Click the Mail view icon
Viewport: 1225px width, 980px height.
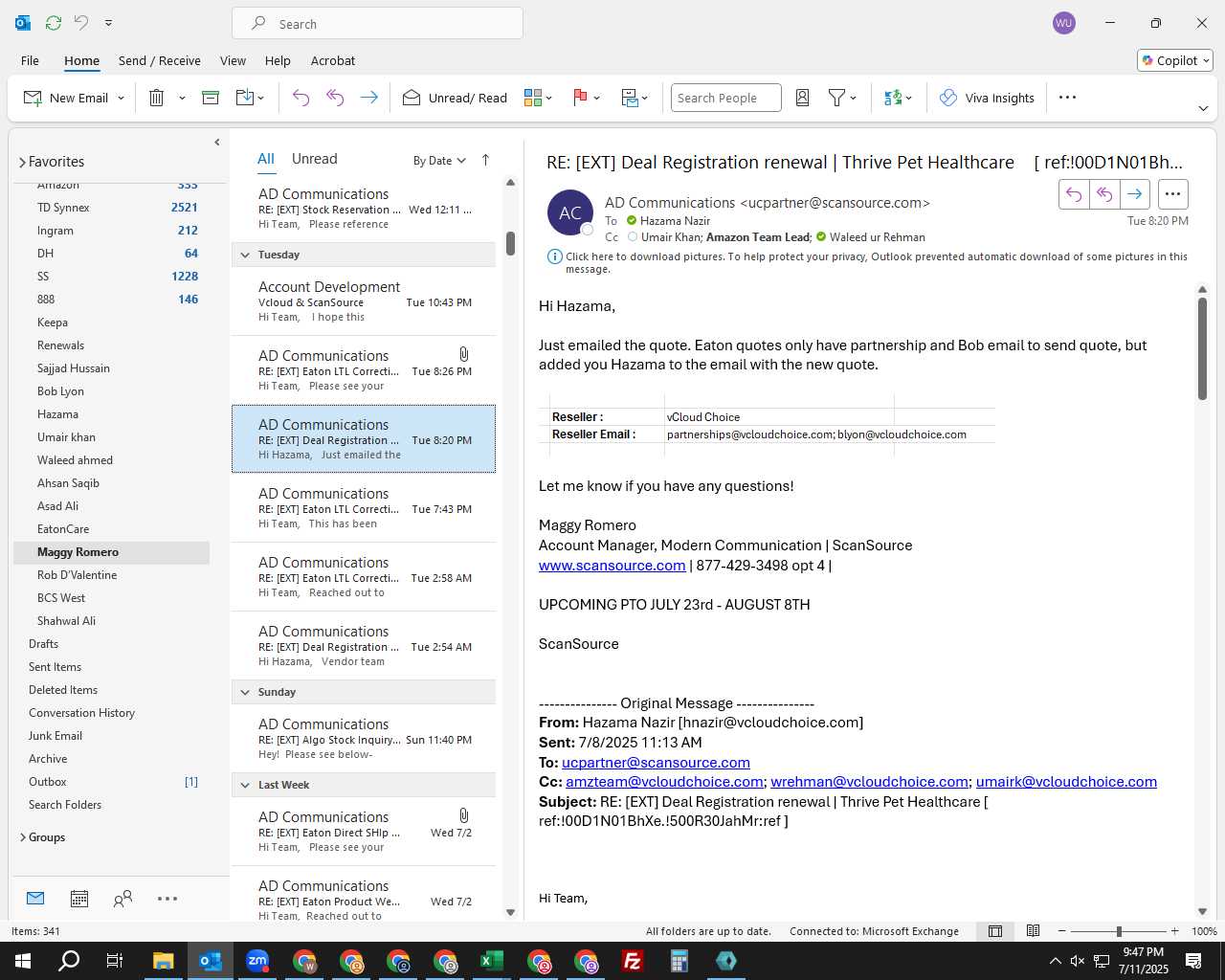(35, 899)
